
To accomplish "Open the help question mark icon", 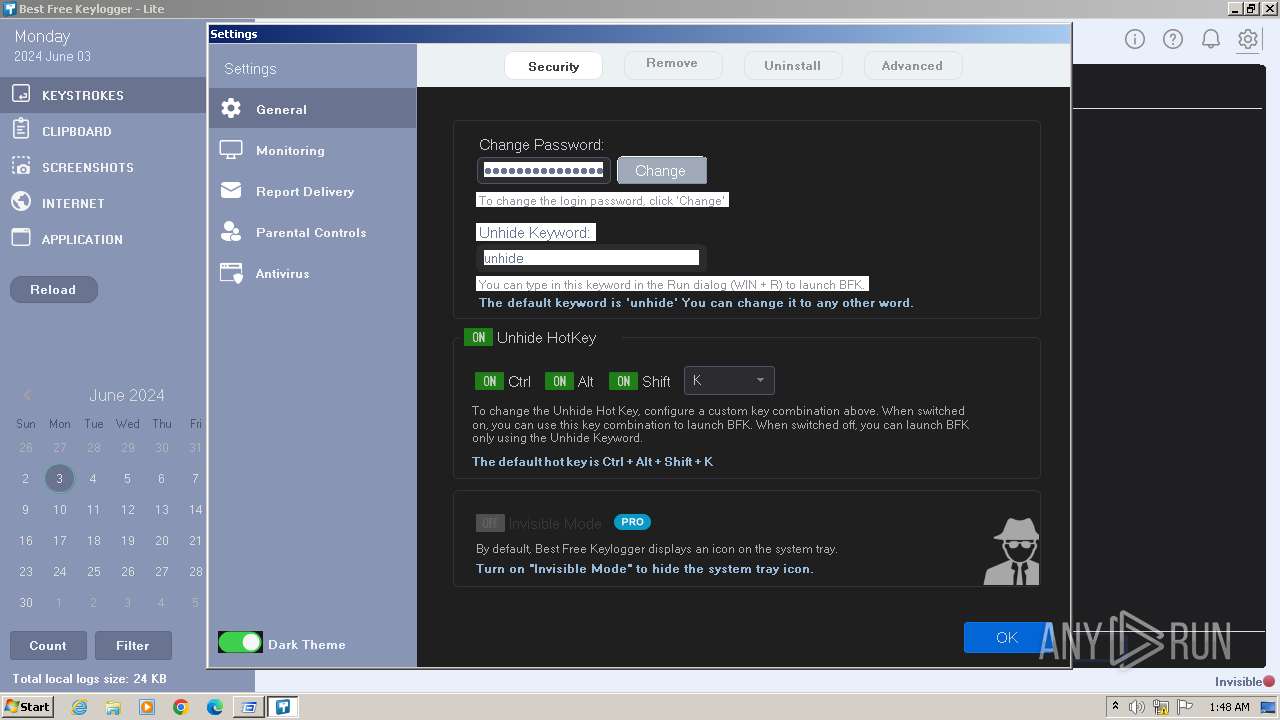I will tap(1172, 39).
